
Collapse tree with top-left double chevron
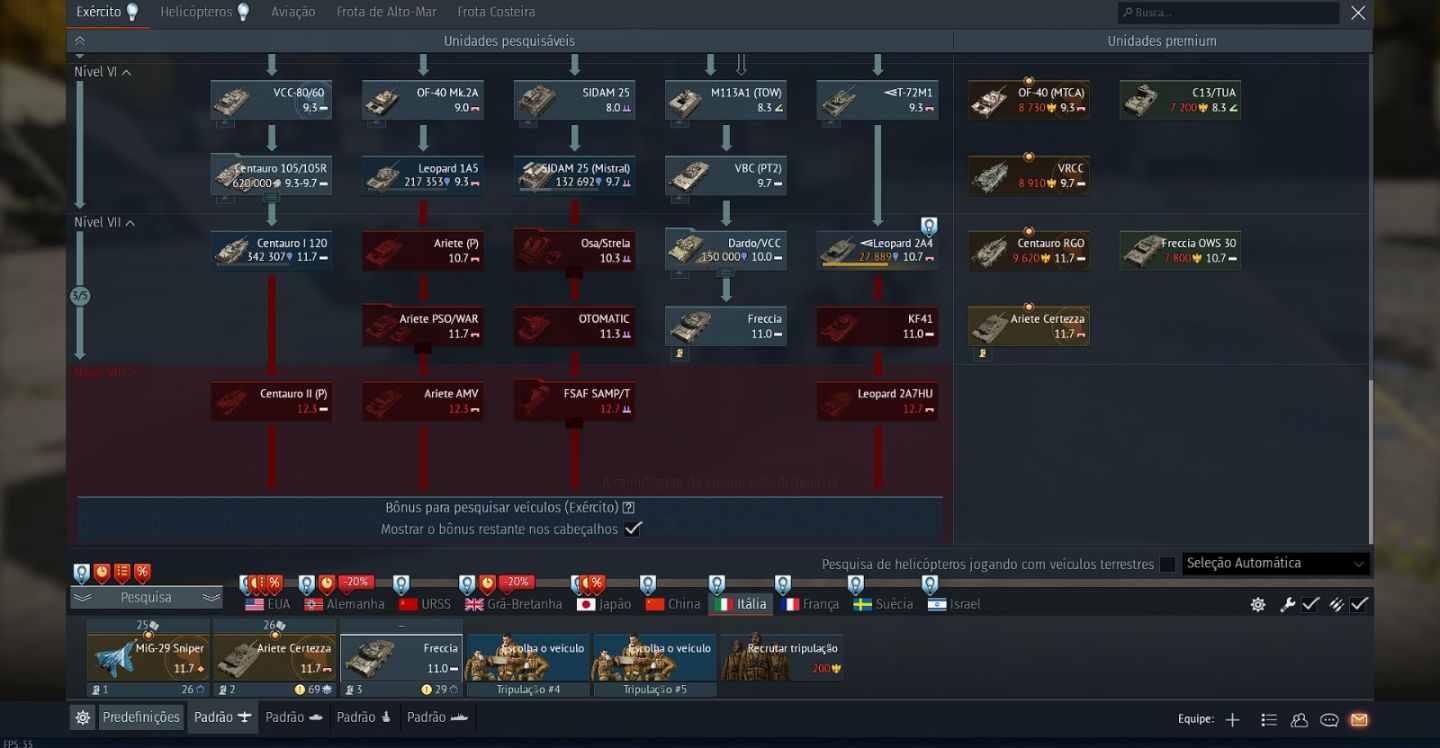point(80,41)
